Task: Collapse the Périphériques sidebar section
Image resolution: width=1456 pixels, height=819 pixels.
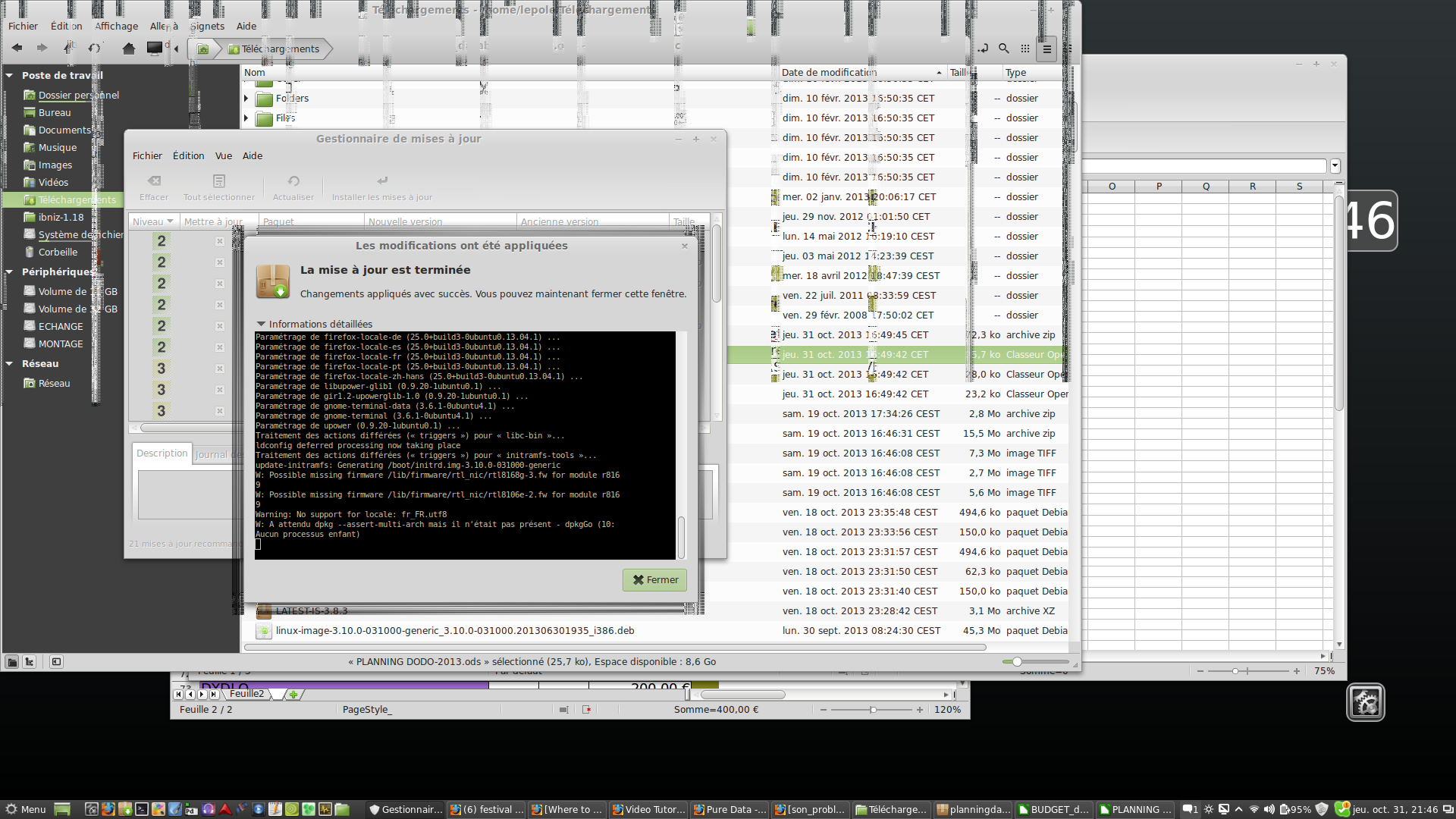Action: (10, 271)
